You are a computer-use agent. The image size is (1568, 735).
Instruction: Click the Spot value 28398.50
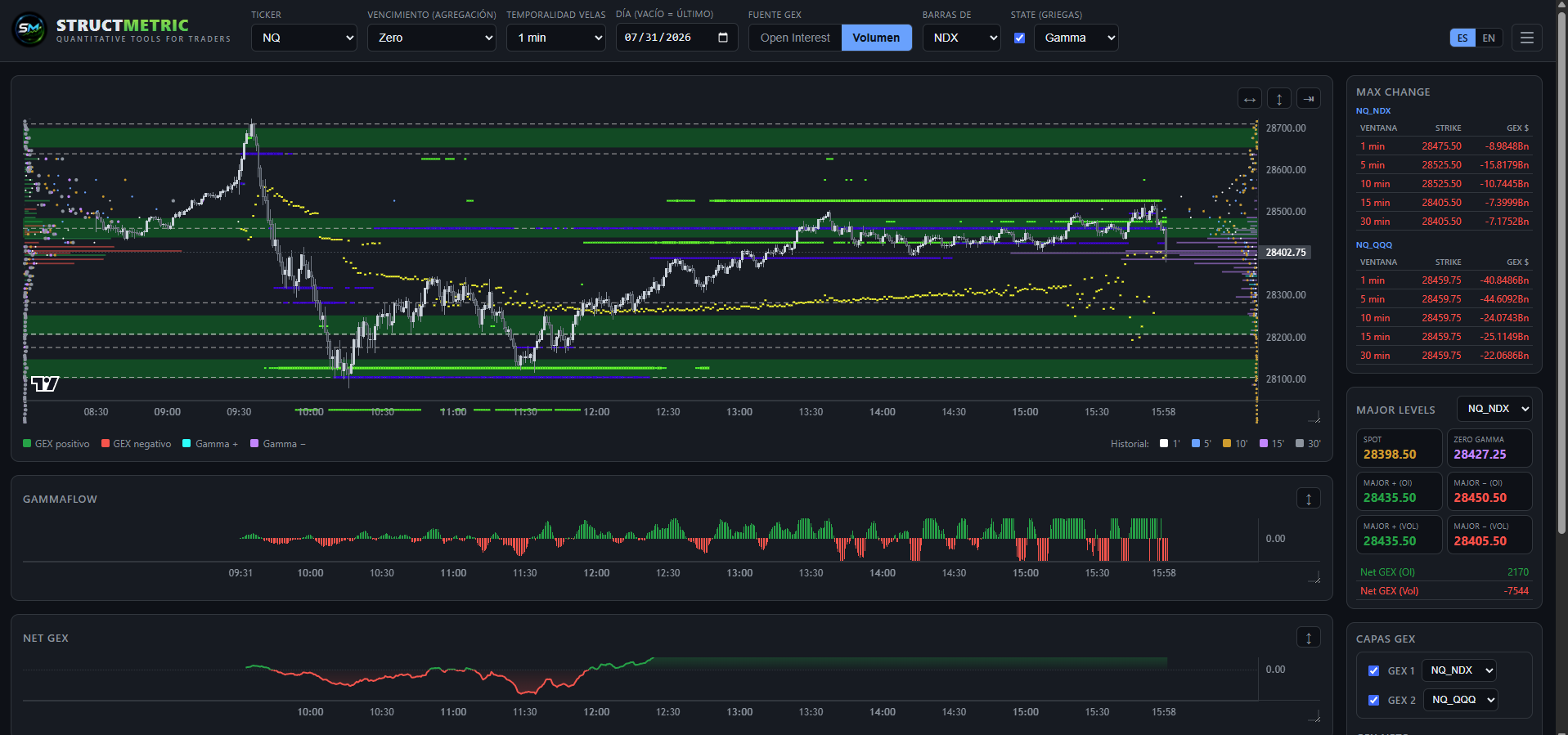(x=1390, y=455)
